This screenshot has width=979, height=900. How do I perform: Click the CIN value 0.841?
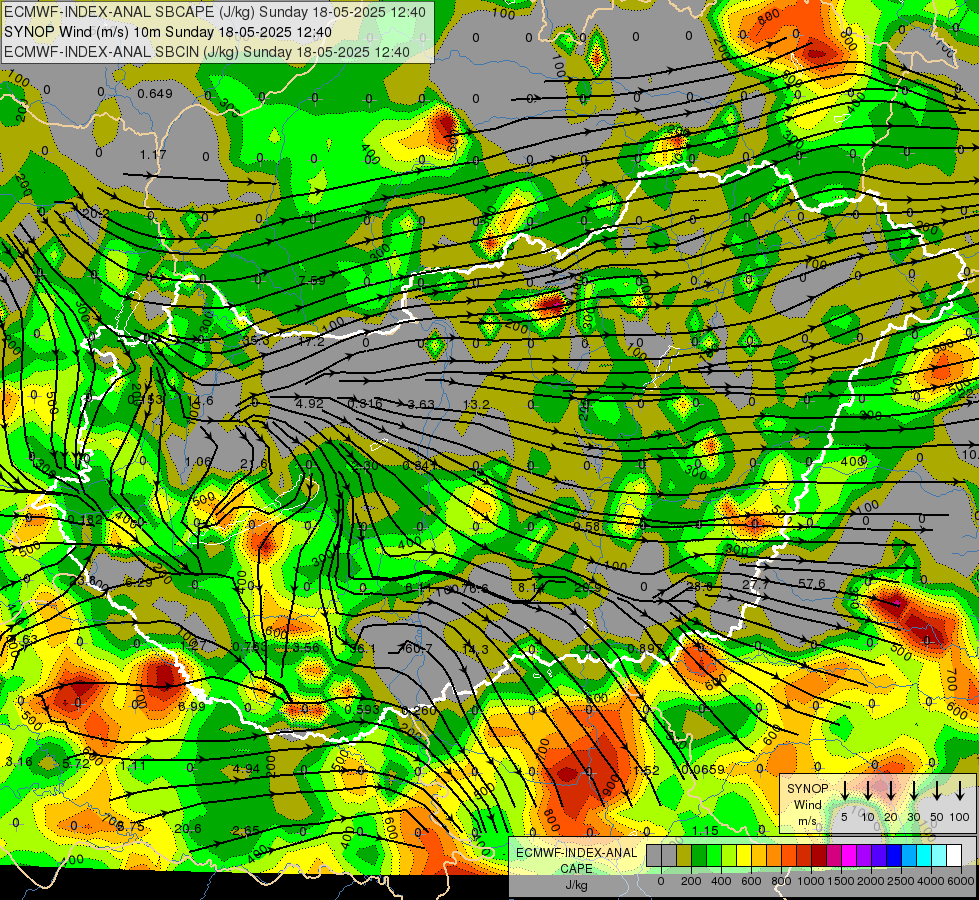[x=419, y=465]
